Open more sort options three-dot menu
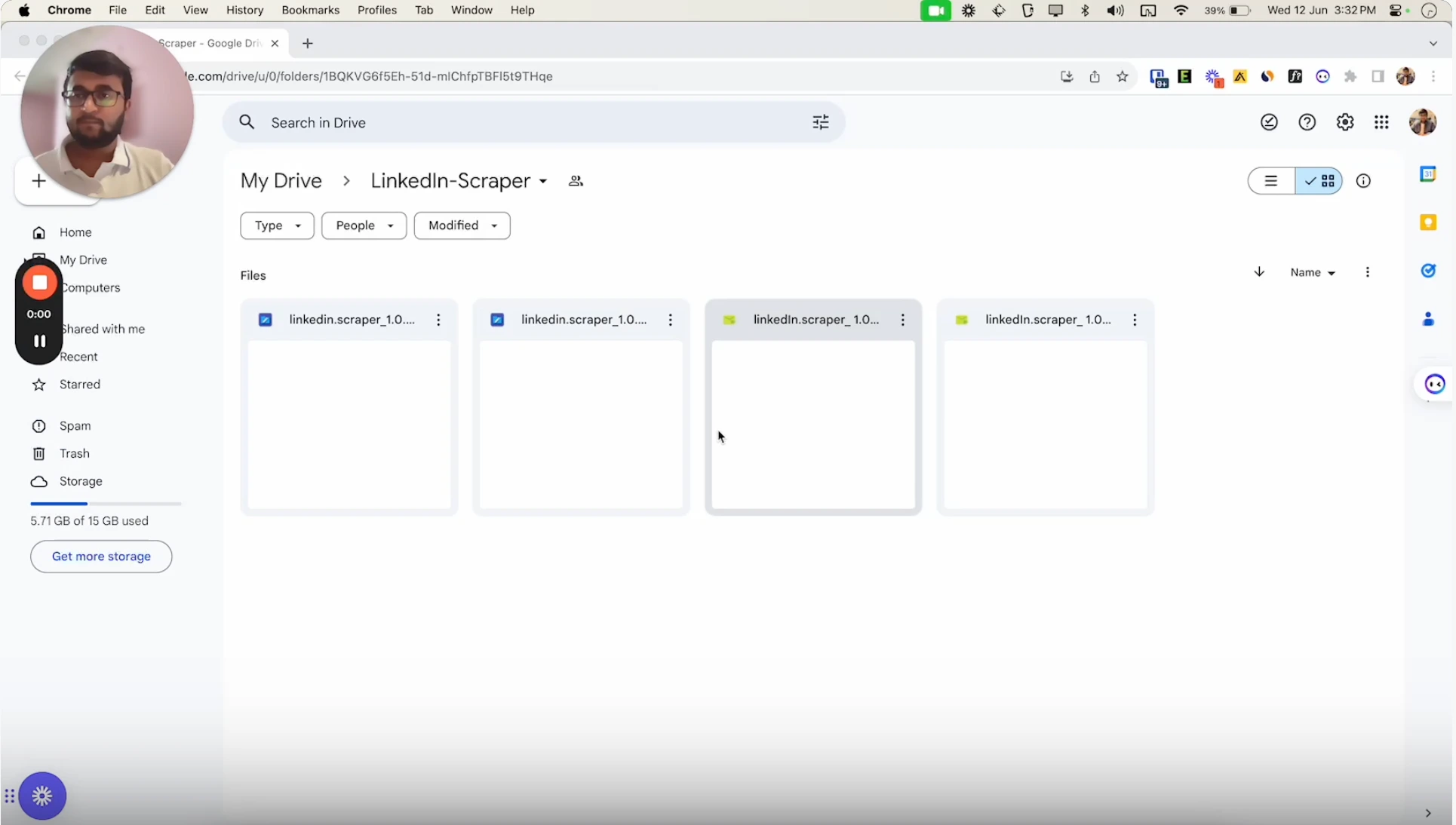Image resolution: width=1456 pixels, height=825 pixels. (1367, 272)
